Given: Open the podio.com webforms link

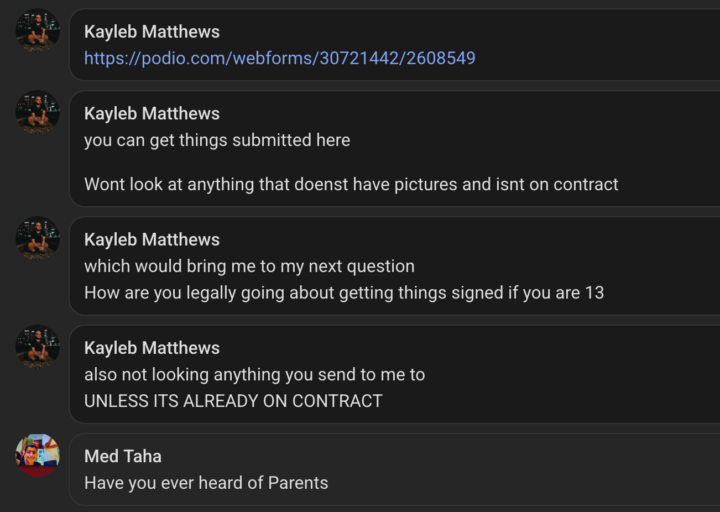Looking at the screenshot, I should pos(280,58).
